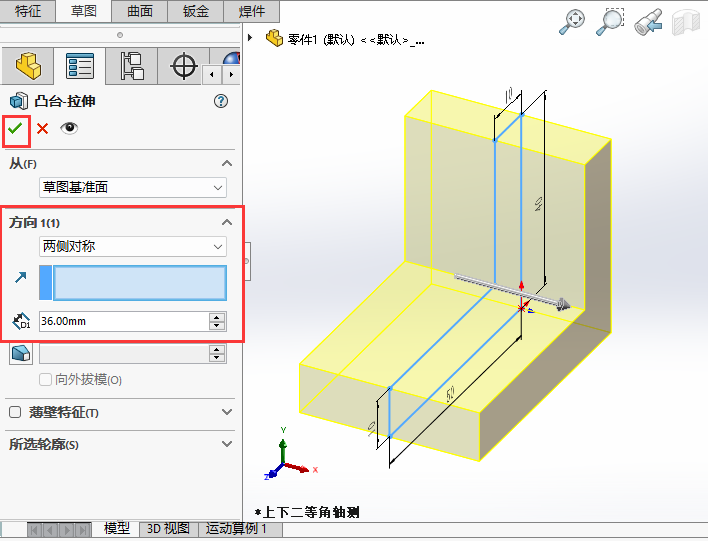Click the part icon in flyout tree
The height and width of the screenshot is (541, 708).
(274, 38)
